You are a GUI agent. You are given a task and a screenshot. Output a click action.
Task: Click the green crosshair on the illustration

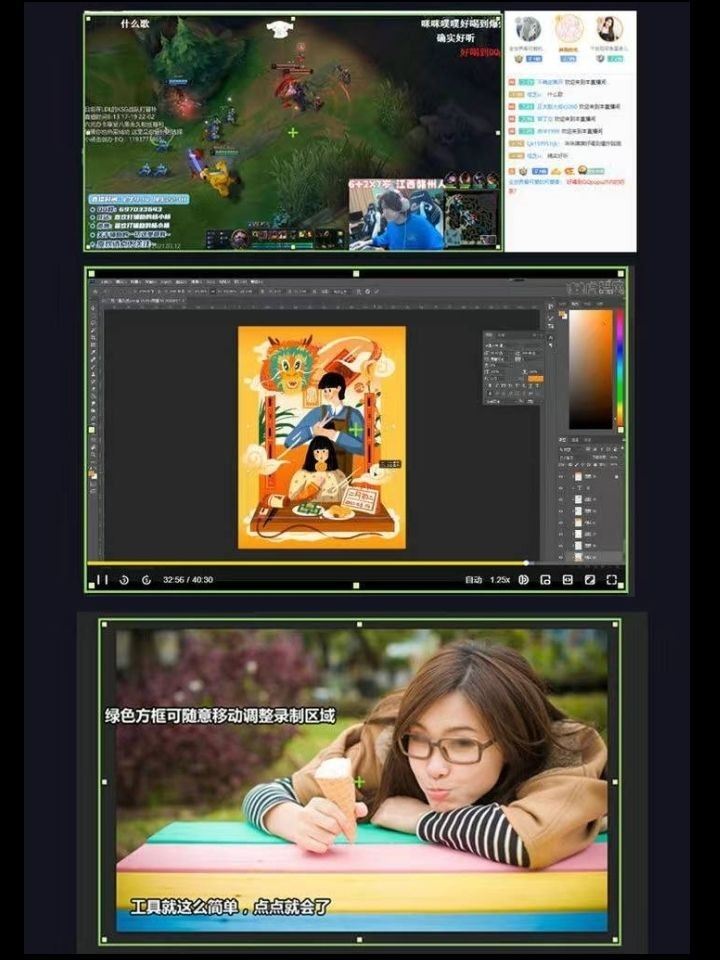point(354,429)
